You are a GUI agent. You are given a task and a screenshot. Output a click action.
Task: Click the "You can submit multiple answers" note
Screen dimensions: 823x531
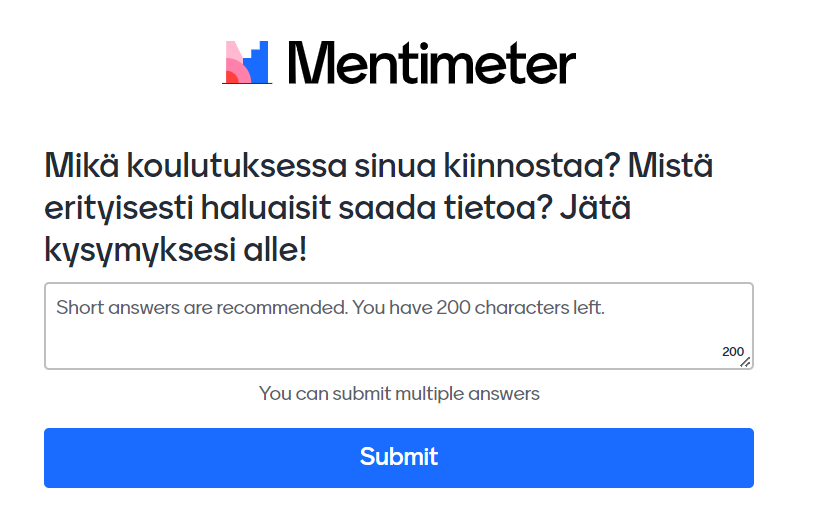point(399,393)
